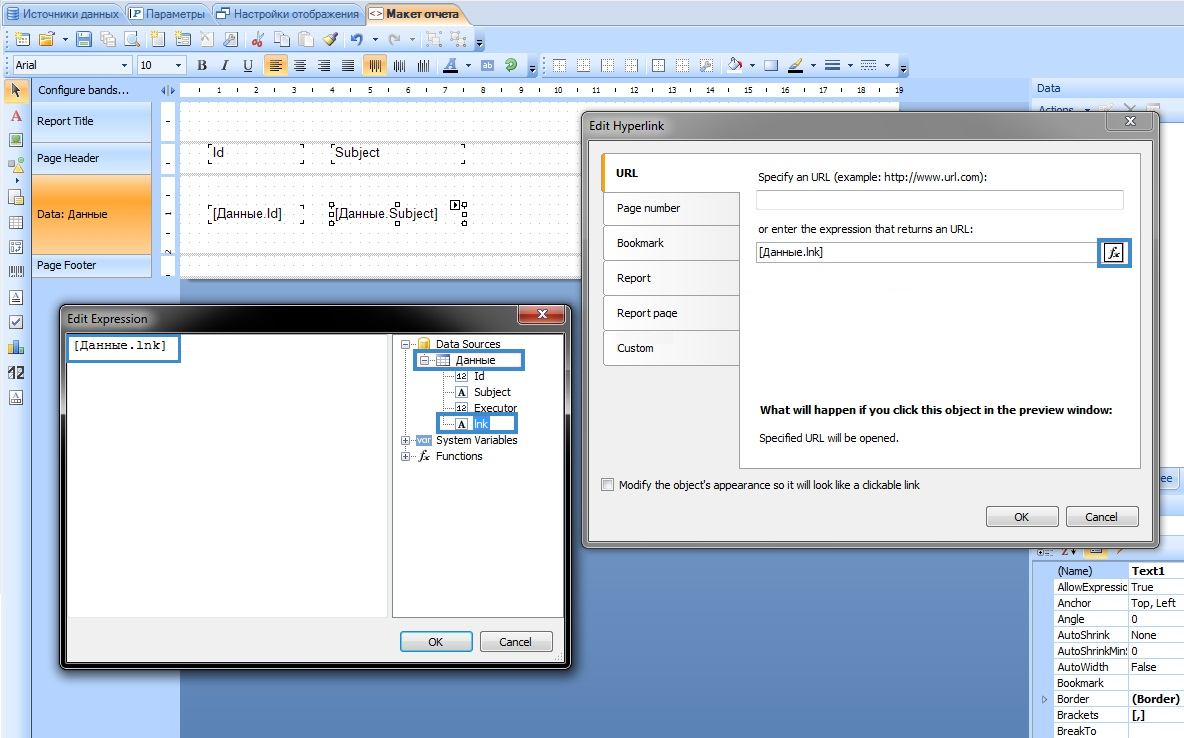Select the CheckBox object tool in the toolbox
This screenshot has height=738, width=1184.
point(16,322)
